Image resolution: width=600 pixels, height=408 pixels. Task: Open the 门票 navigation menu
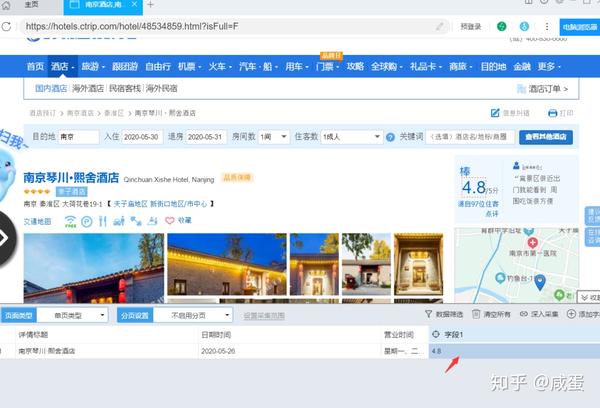click(328, 66)
